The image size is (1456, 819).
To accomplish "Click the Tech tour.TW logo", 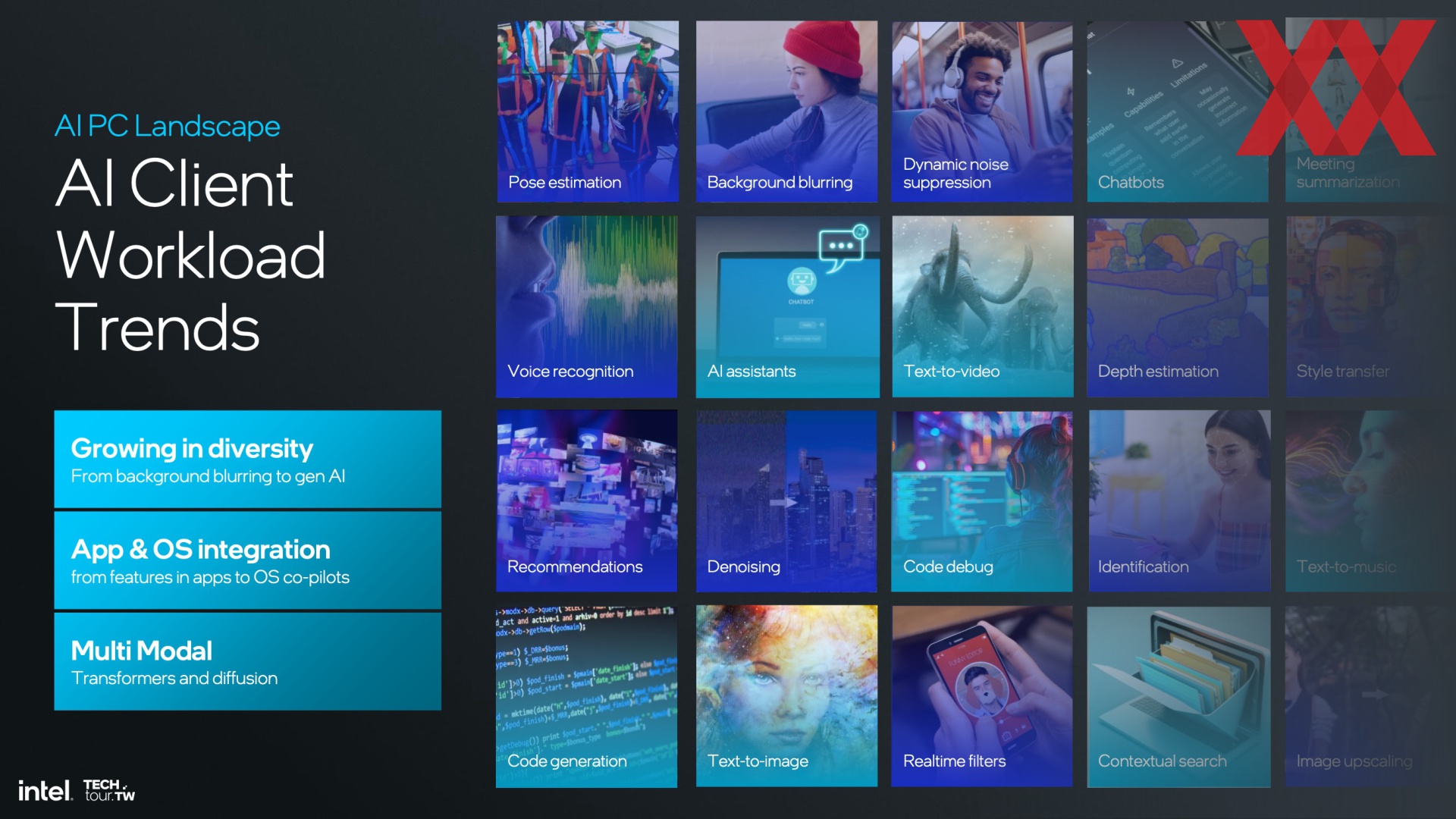I will pos(109,790).
